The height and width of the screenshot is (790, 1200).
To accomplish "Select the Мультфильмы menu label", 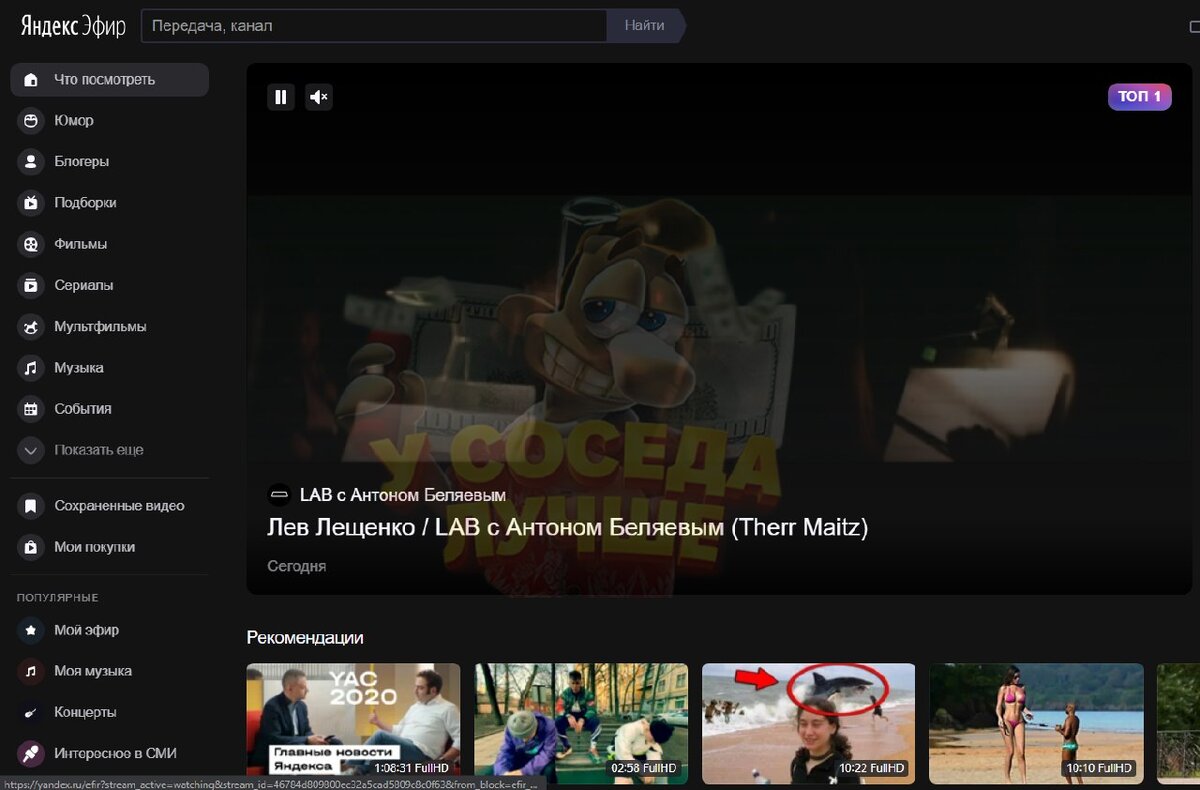I will point(100,327).
